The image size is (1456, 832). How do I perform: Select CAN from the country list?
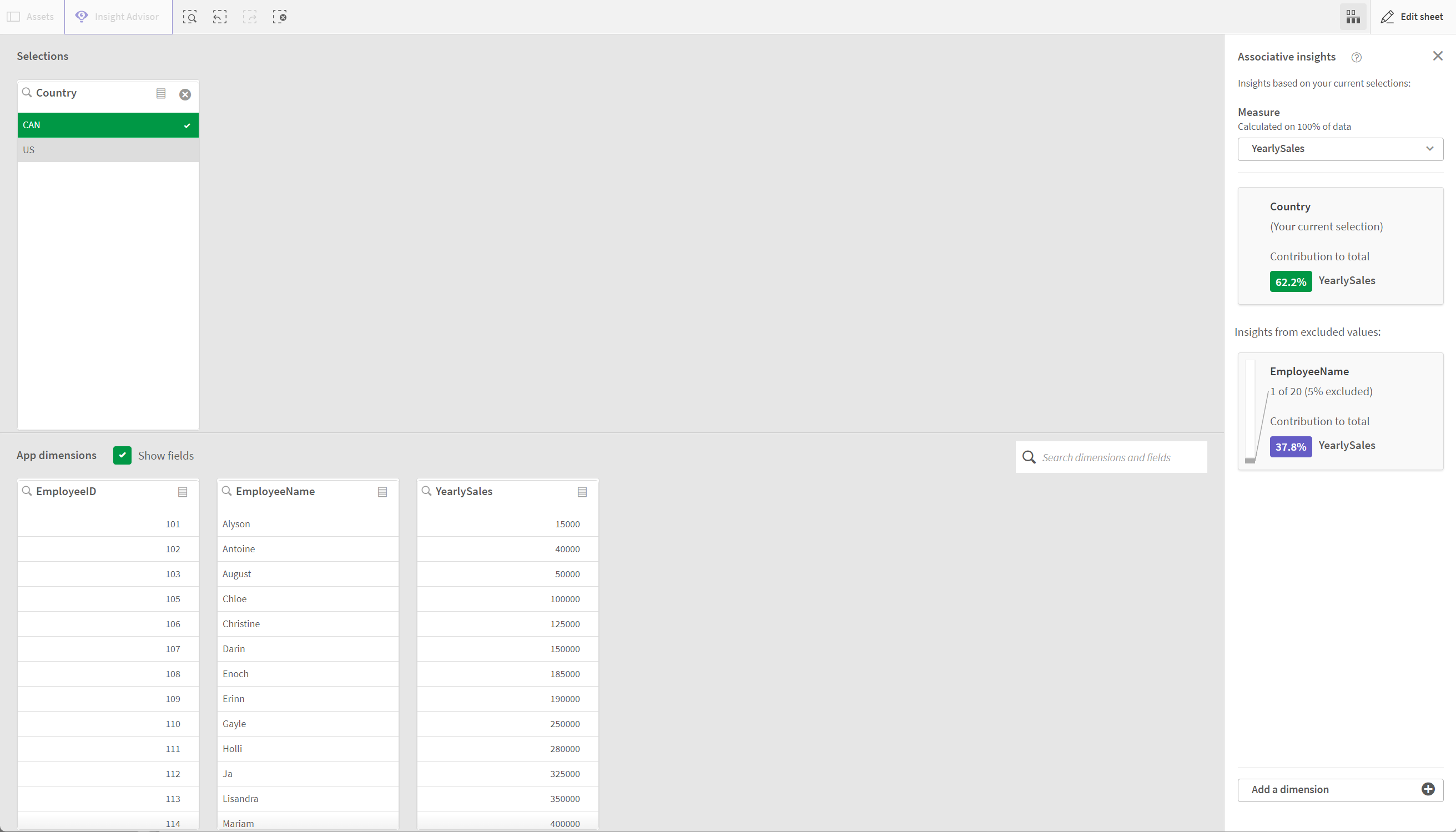[107, 124]
